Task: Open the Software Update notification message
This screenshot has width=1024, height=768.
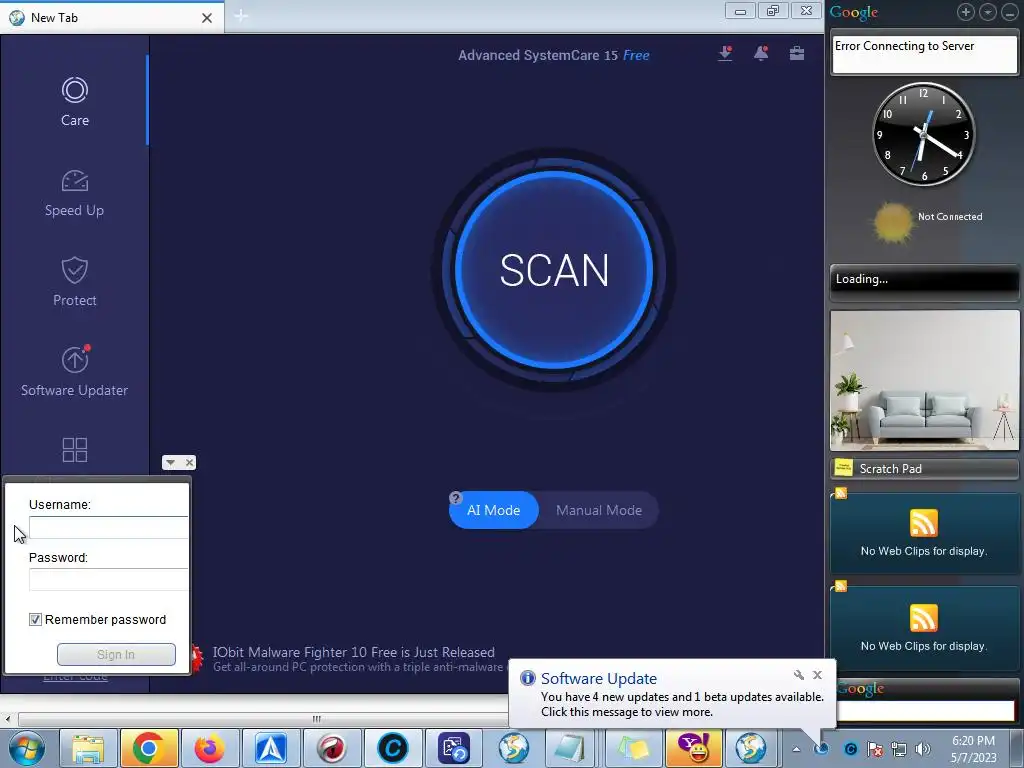Action: (682, 705)
